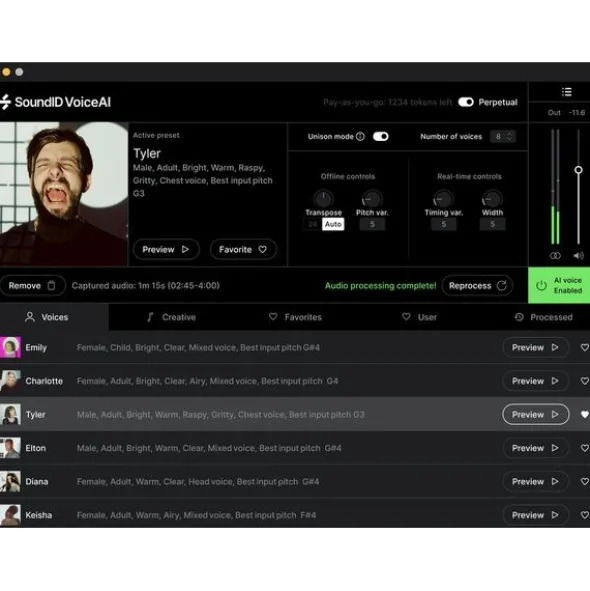Switch to the Favorites tab
This screenshot has height=591, width=590.
click(295, 317)
